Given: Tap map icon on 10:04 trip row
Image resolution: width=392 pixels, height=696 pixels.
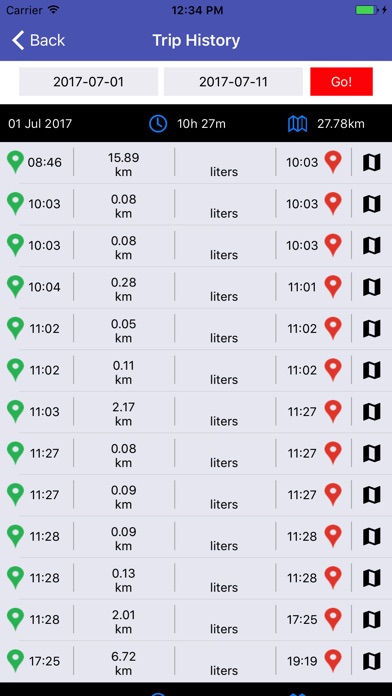Looking at the screenshot, I should point(372,287).
